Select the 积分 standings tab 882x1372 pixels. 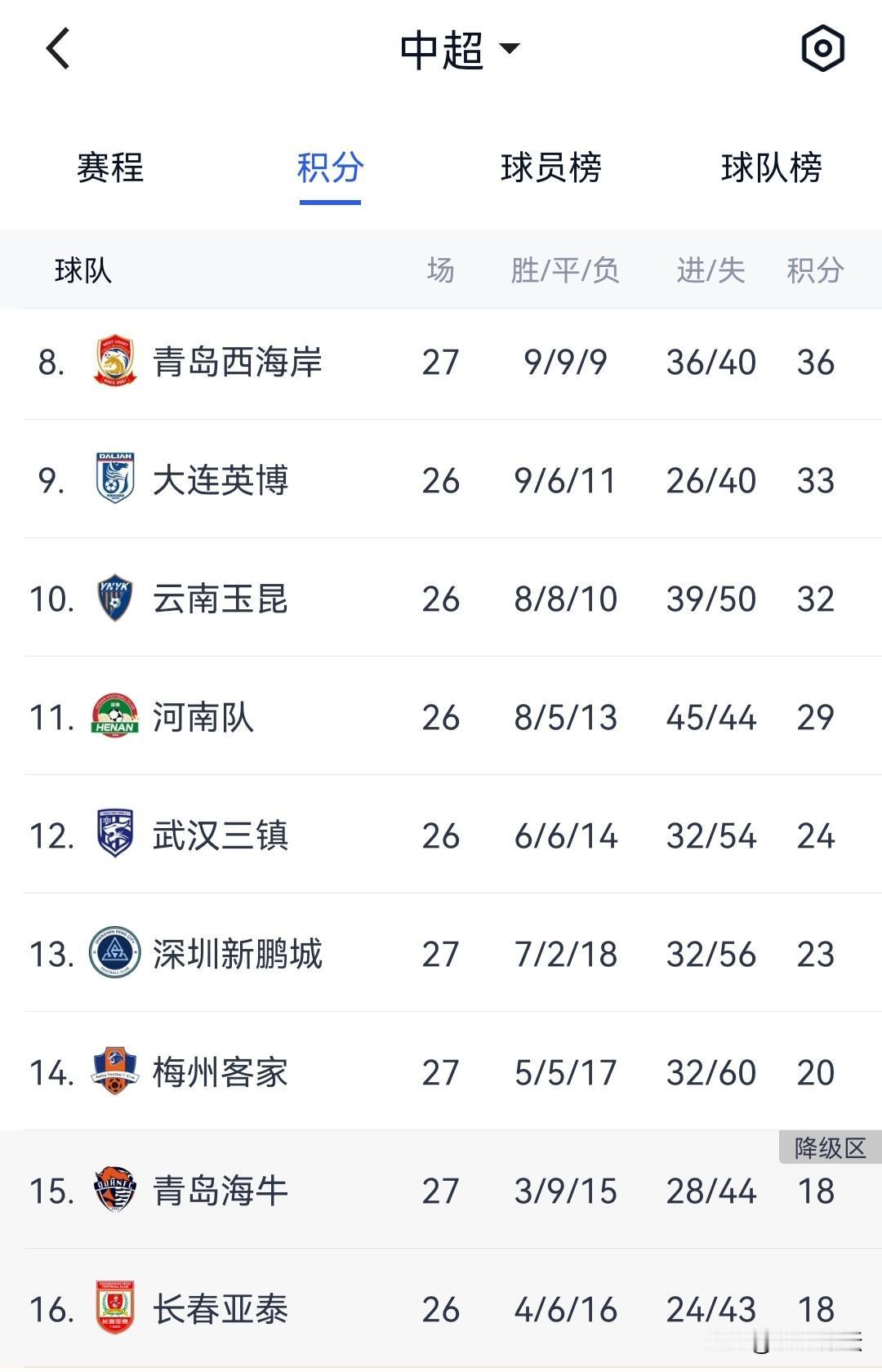click(x=330, y=167)
